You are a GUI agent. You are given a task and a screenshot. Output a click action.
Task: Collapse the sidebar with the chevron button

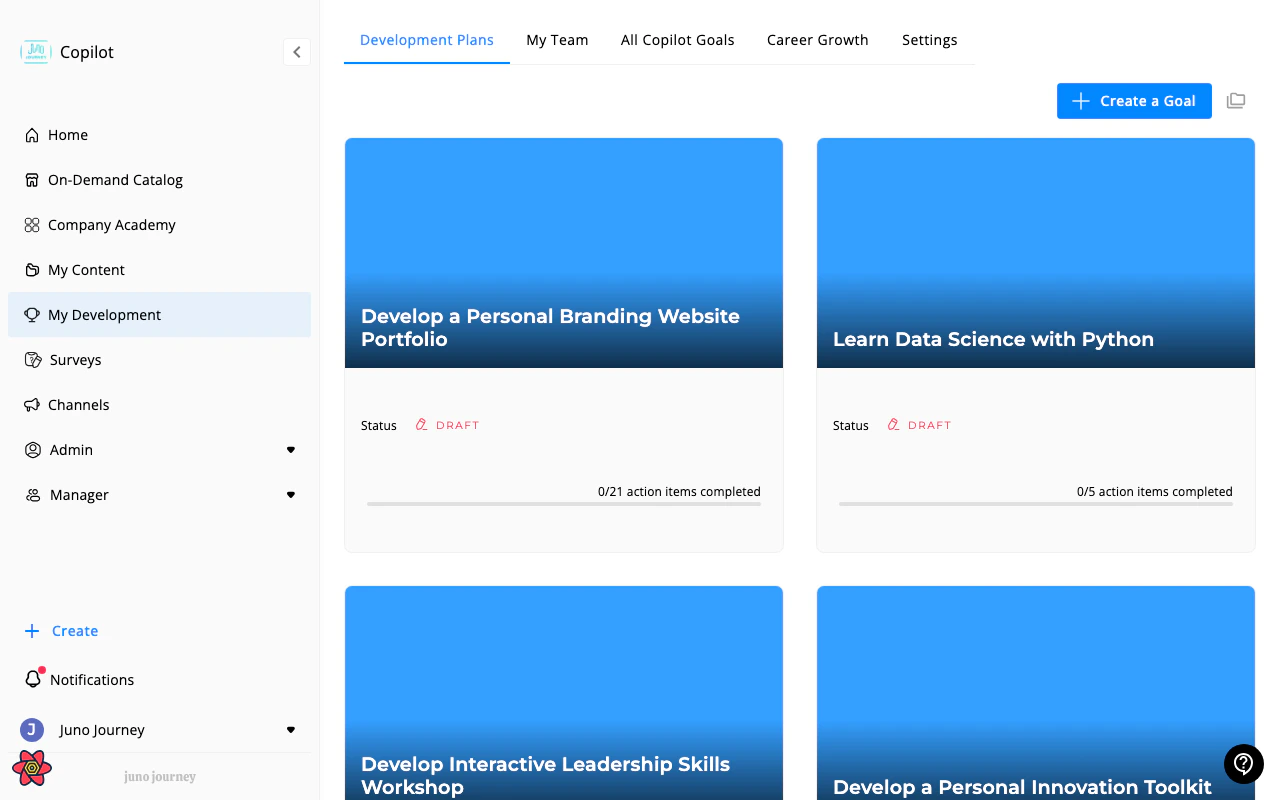(x=297, y=52)
